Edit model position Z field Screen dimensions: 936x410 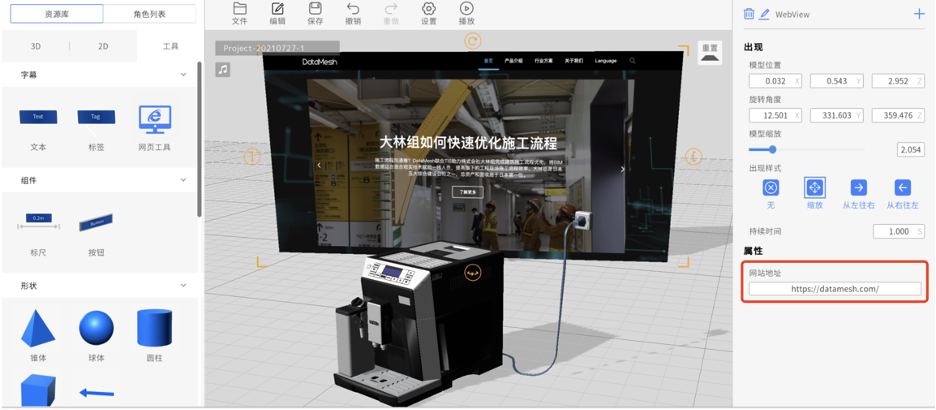(x=898, y=81)
